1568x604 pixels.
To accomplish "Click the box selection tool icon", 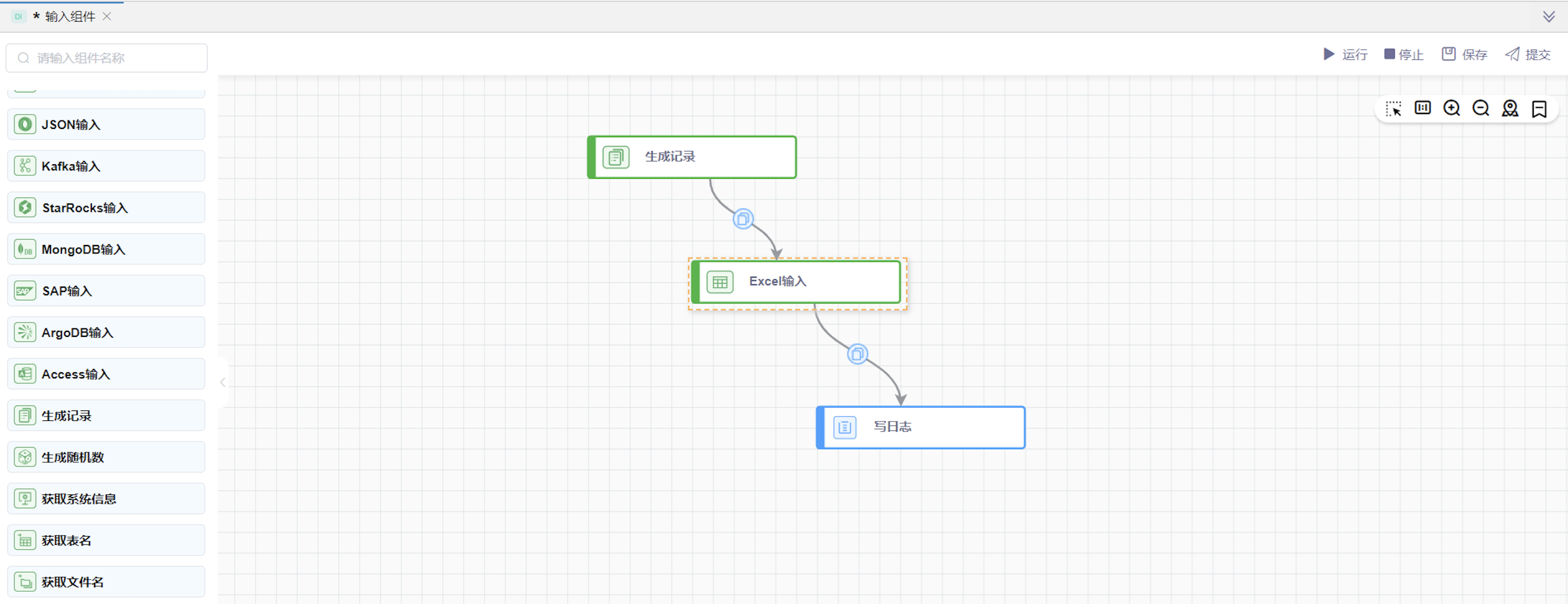I will coord(1393,109).
